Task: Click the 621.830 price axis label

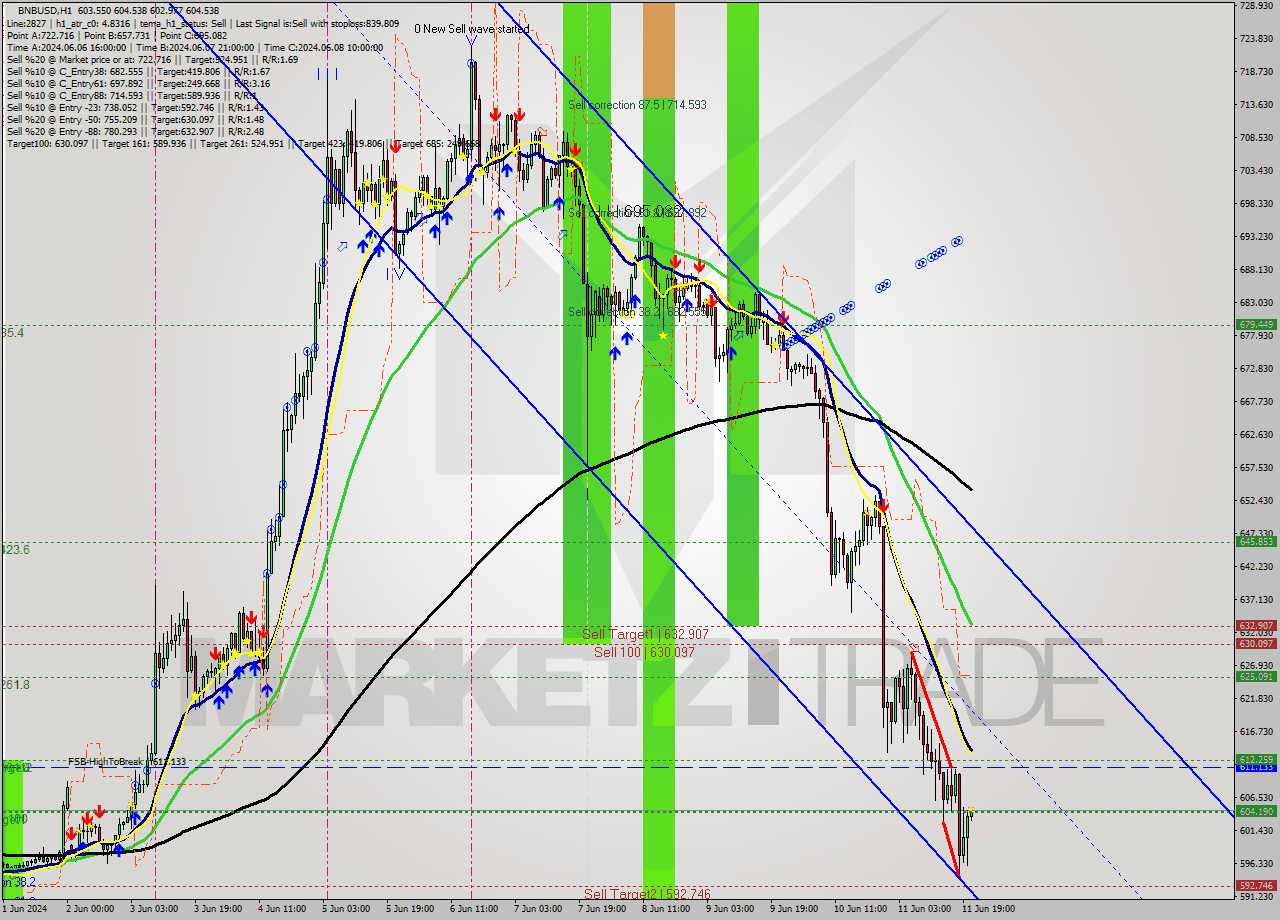Action: [1256, 698]
